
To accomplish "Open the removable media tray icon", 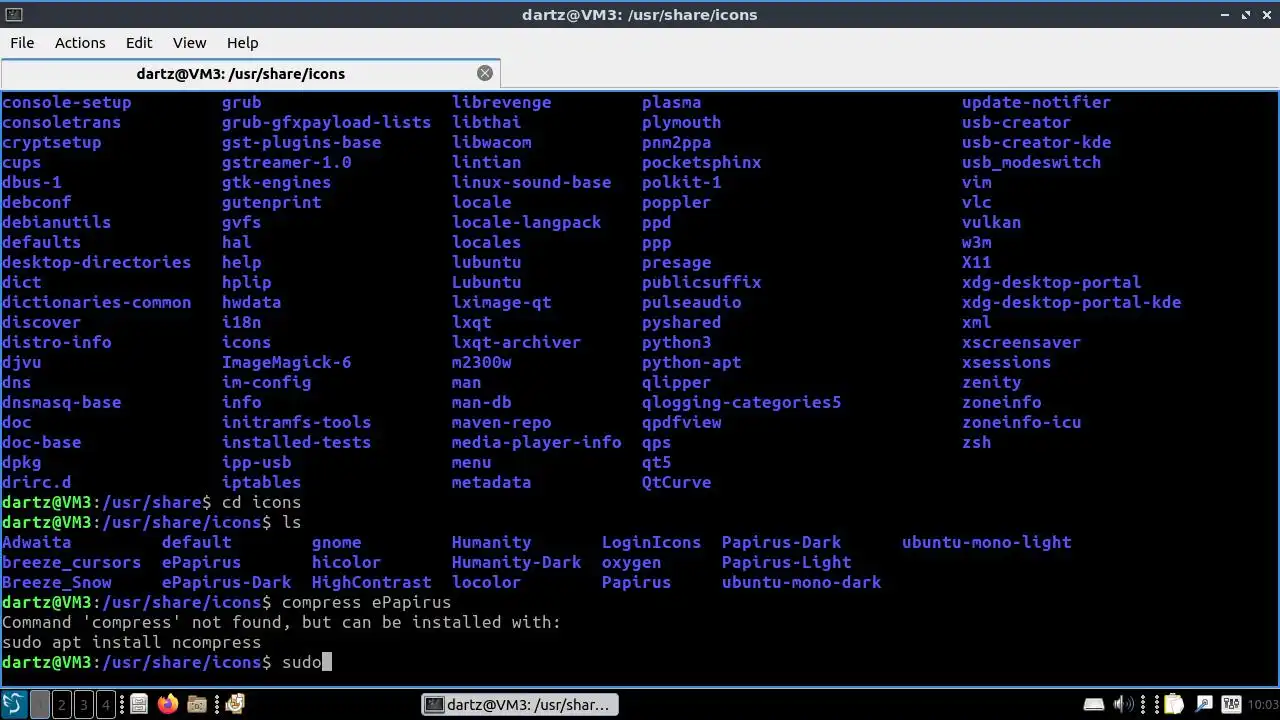I will (x=1094, y=705).
